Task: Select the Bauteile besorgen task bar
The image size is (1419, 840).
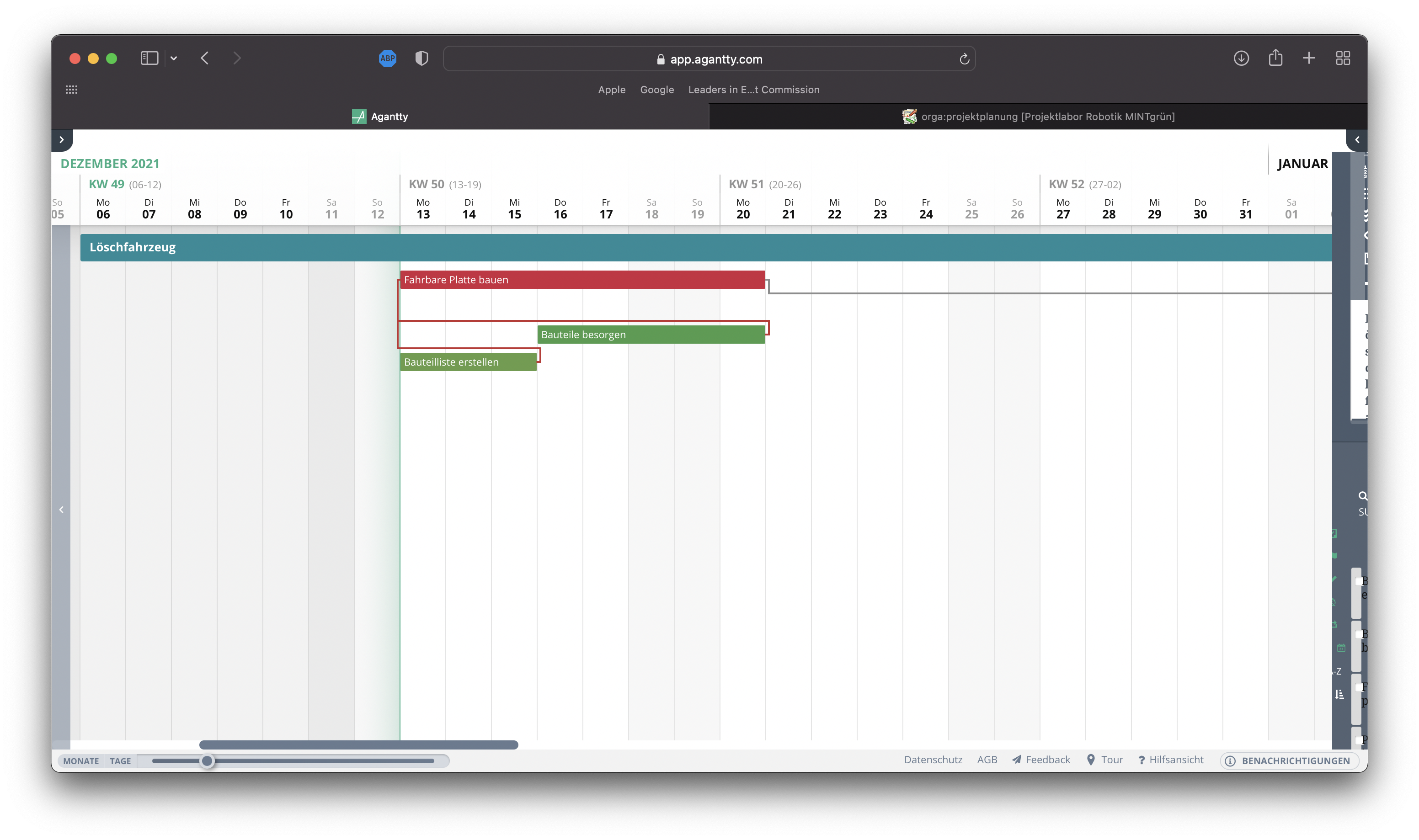Action: pos(651,335)
